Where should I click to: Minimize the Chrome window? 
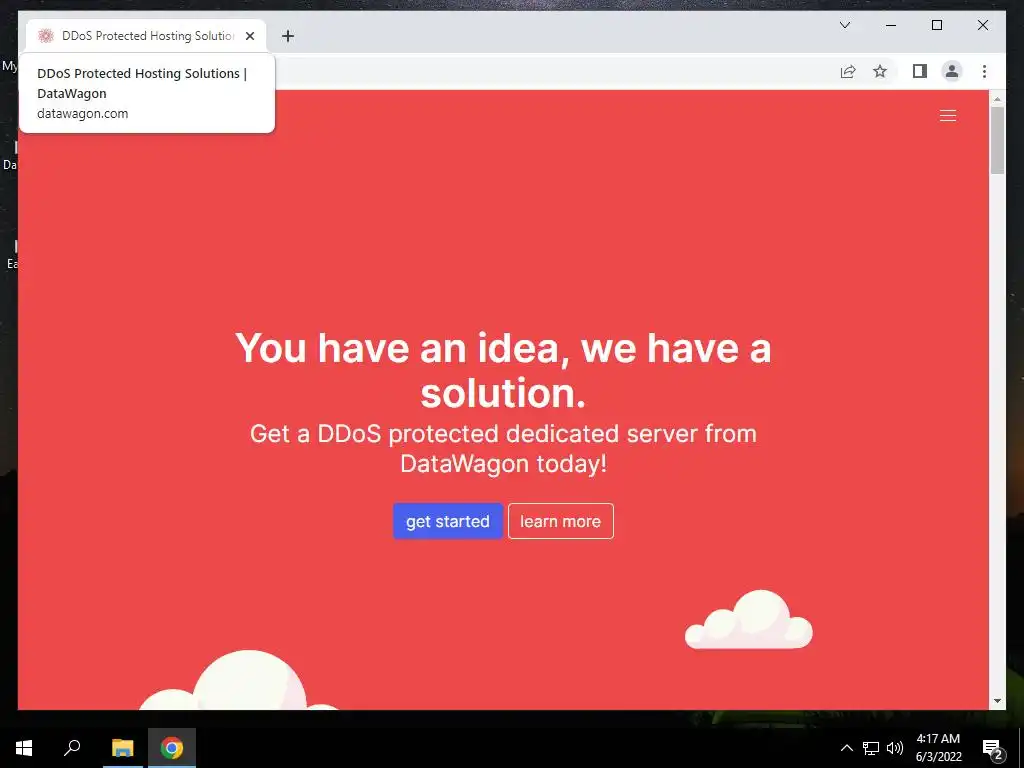[891, 25]
